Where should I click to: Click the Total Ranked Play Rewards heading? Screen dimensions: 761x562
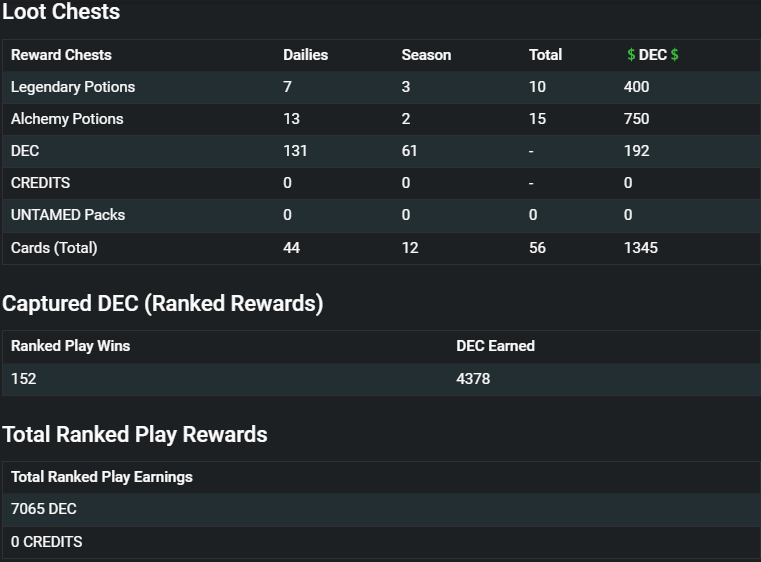pyautogui.click(x=135, y=434)
